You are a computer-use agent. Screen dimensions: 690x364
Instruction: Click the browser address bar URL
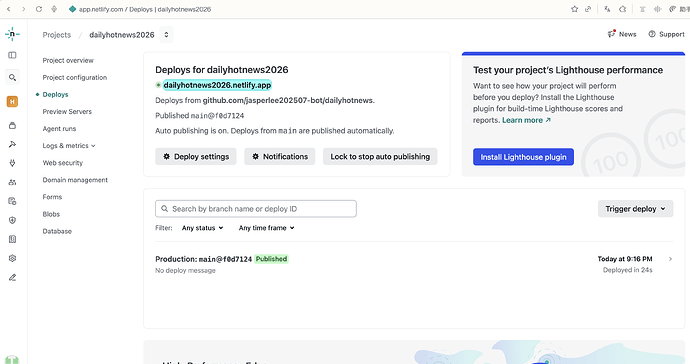click(x=145, y=9)
